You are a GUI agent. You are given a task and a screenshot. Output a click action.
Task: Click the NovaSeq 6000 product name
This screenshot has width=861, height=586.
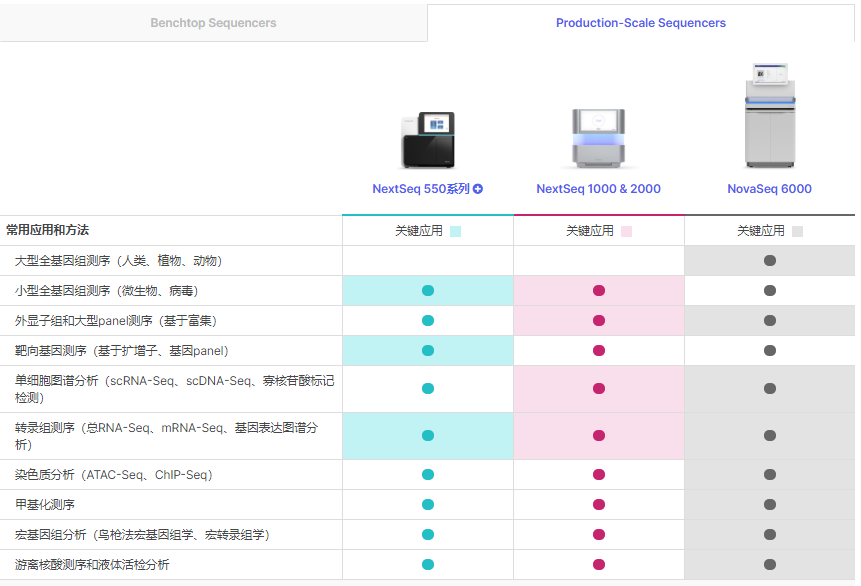(x=769, y=189)
